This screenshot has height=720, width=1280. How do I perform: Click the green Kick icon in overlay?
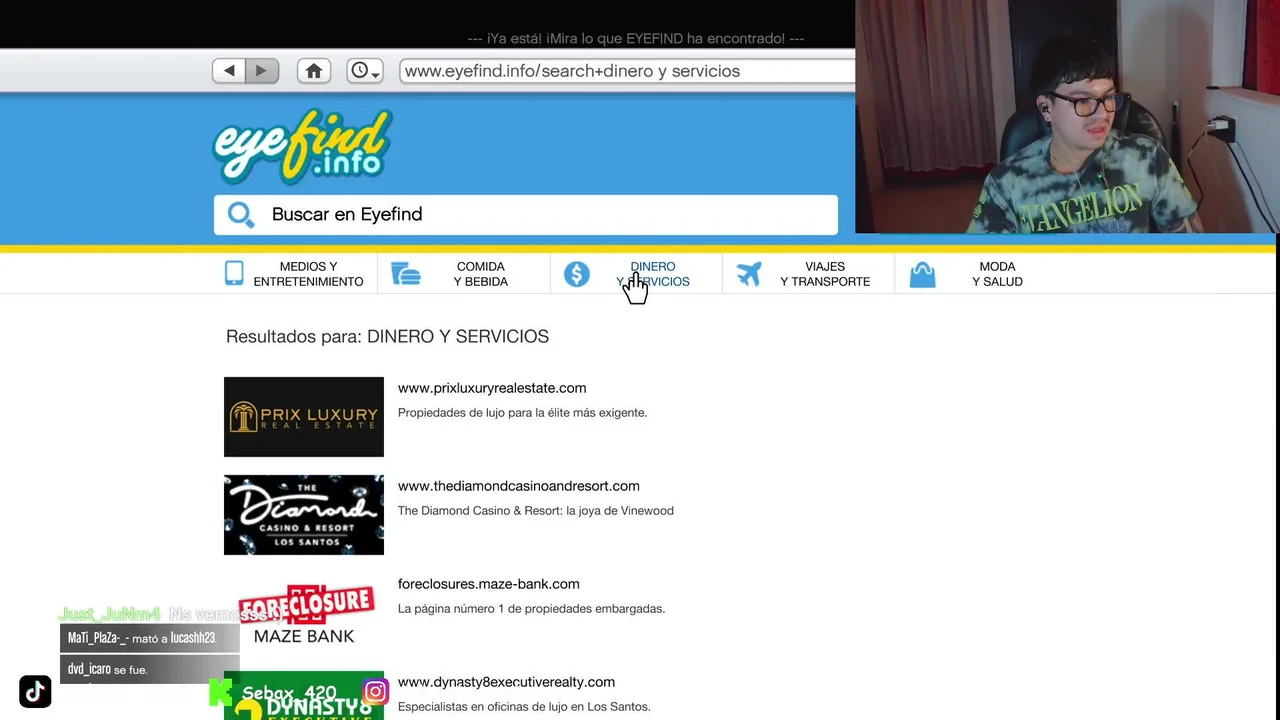(x=220, y=692)
